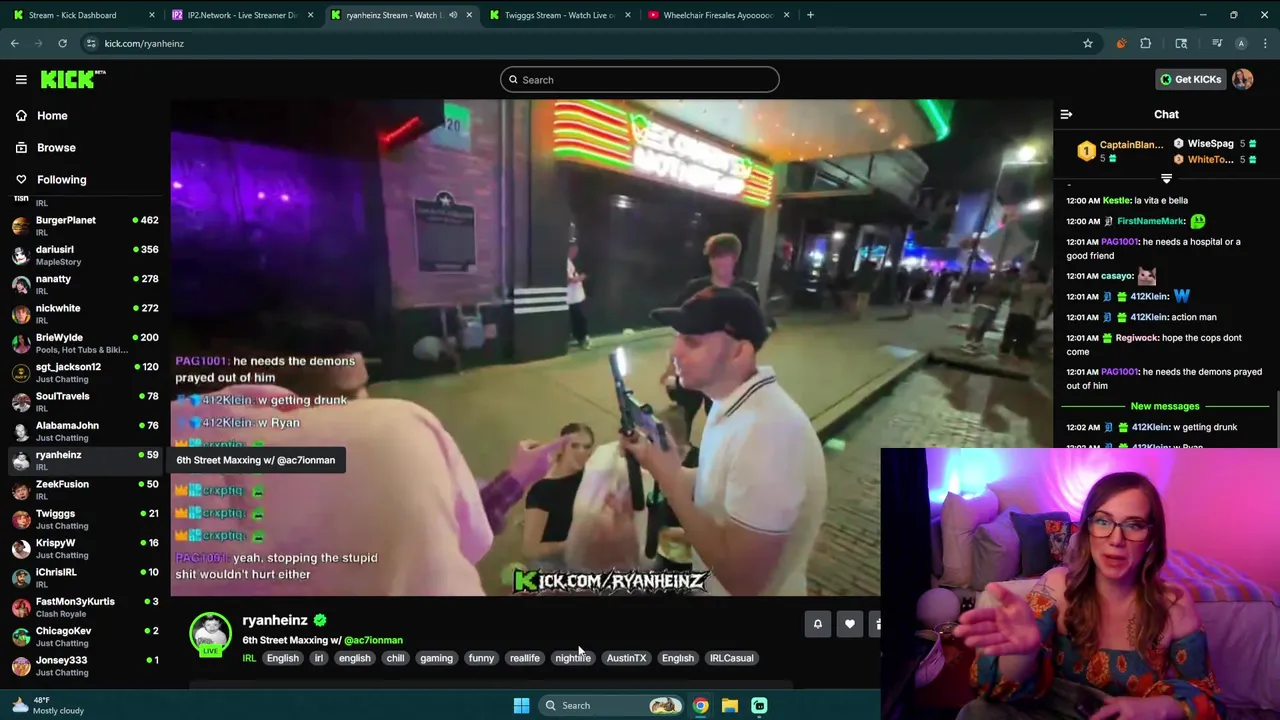Switch to Twigggs Stream browser tab
Image resolution: width=1280 pixels, height=720 pixels.
(x=560, y=15)
